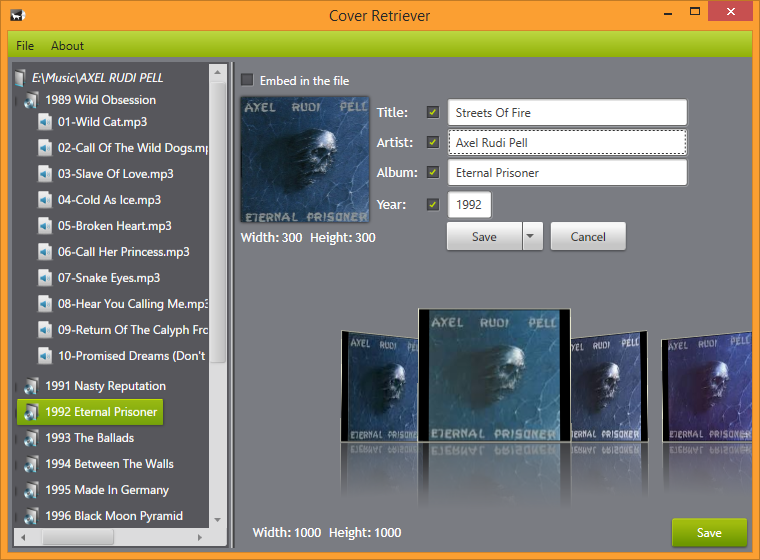Viewport: 760px width, 560px height.
Task: Click the Album field with Eternal Prisoner
Action: [567, 173]
